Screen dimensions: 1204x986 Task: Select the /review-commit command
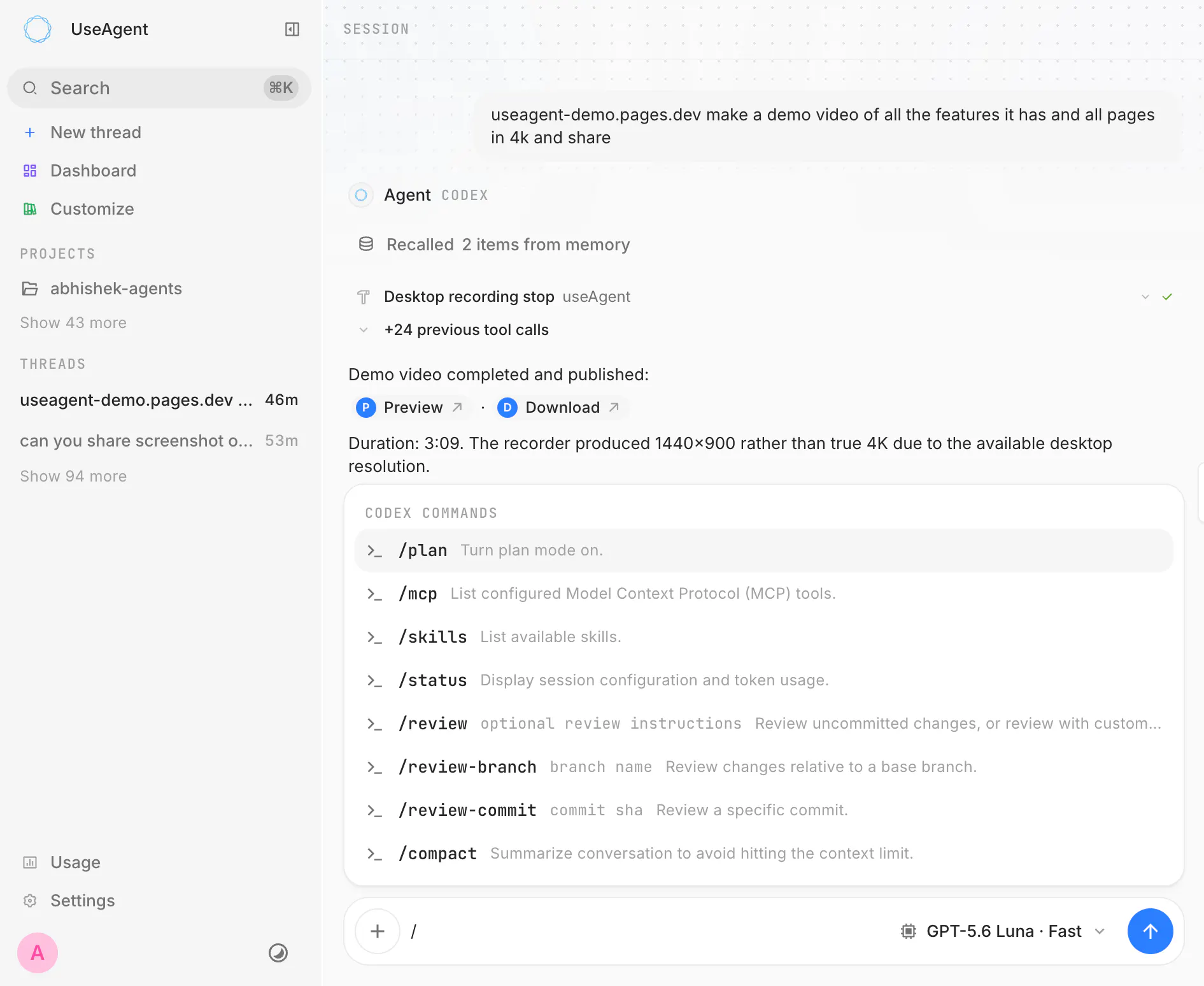(764, 810)
